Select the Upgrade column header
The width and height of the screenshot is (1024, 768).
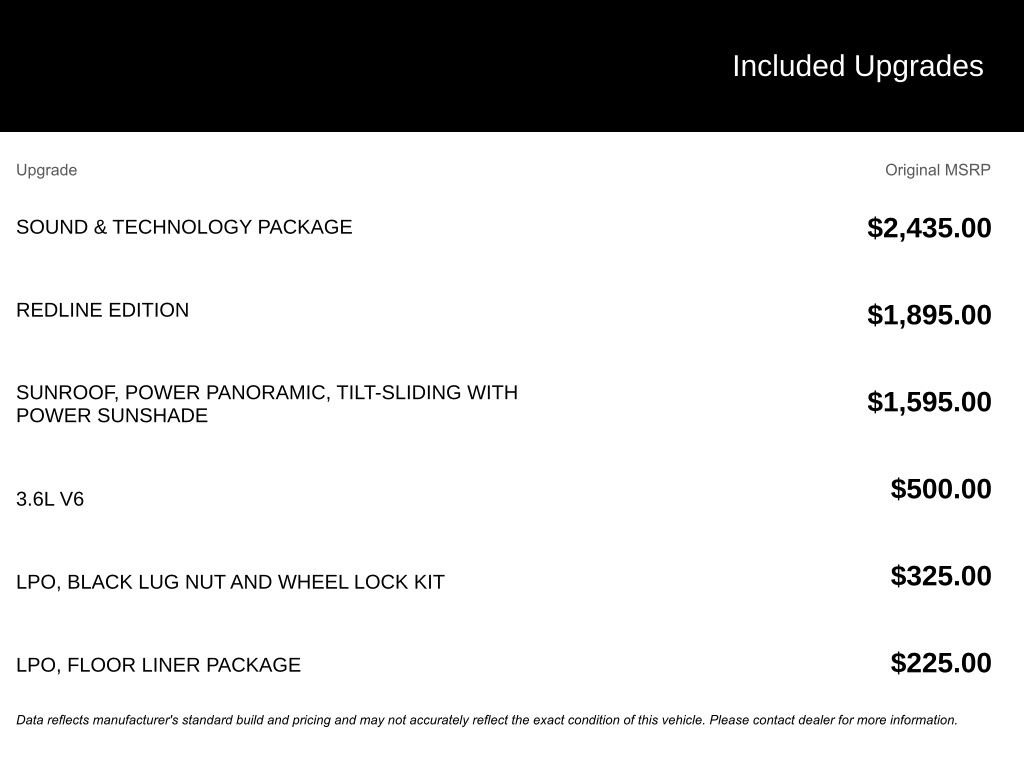click(x=46, y=170)
